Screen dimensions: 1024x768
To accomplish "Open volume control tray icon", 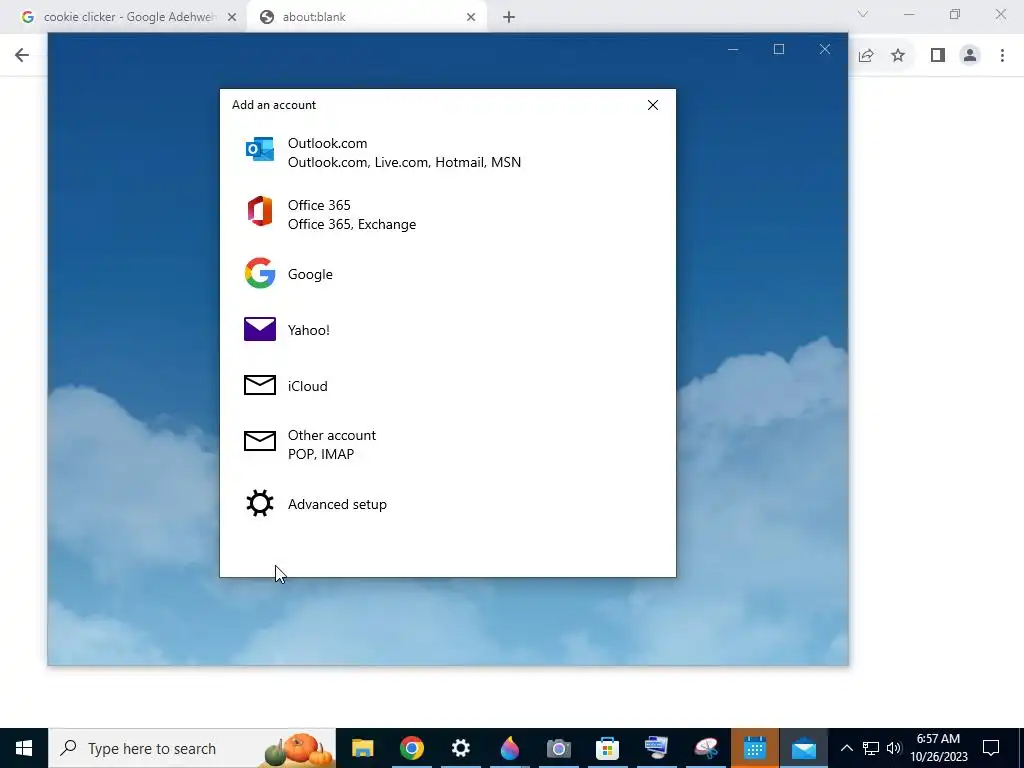I will (894, 748).
